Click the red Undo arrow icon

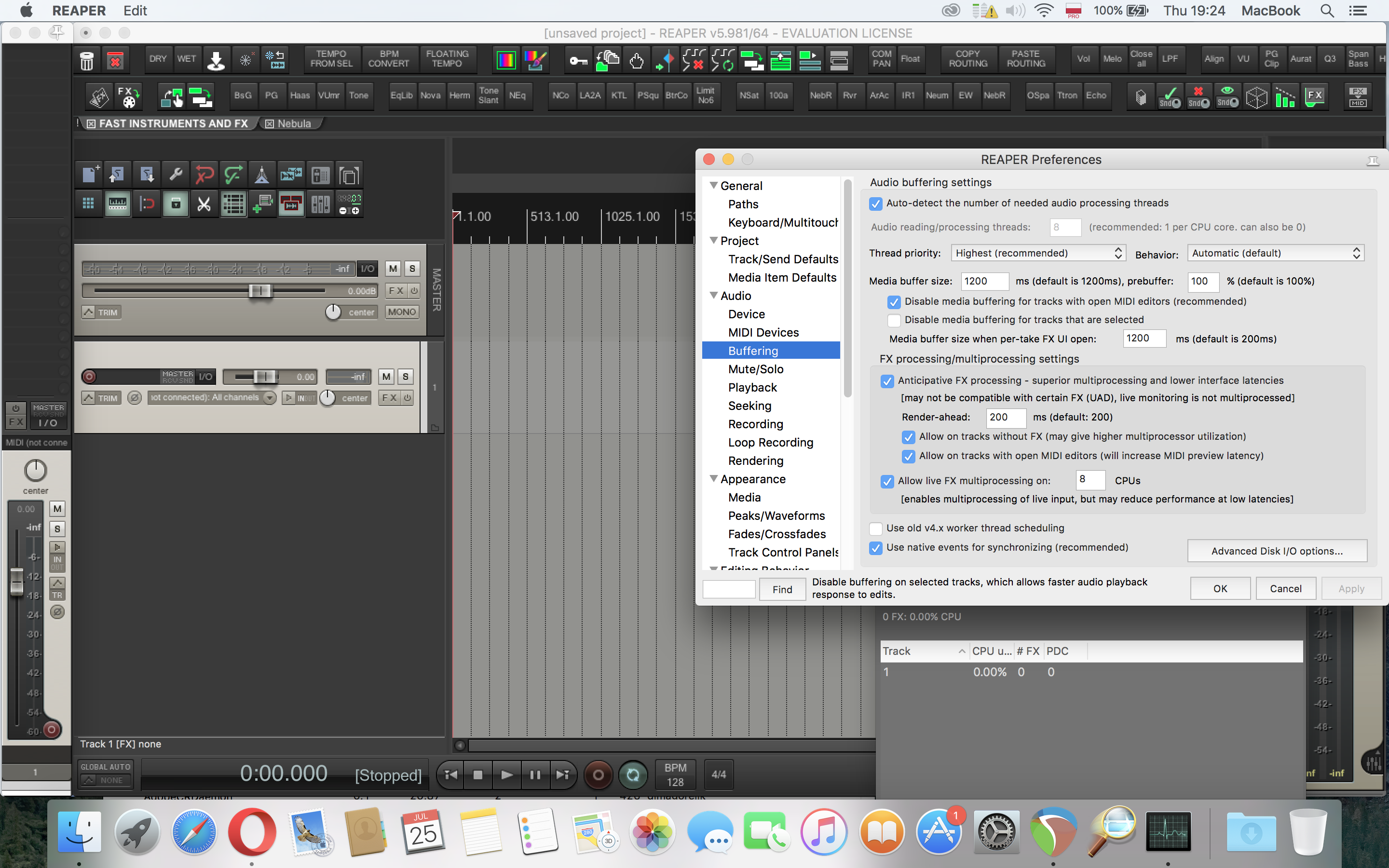204,175
